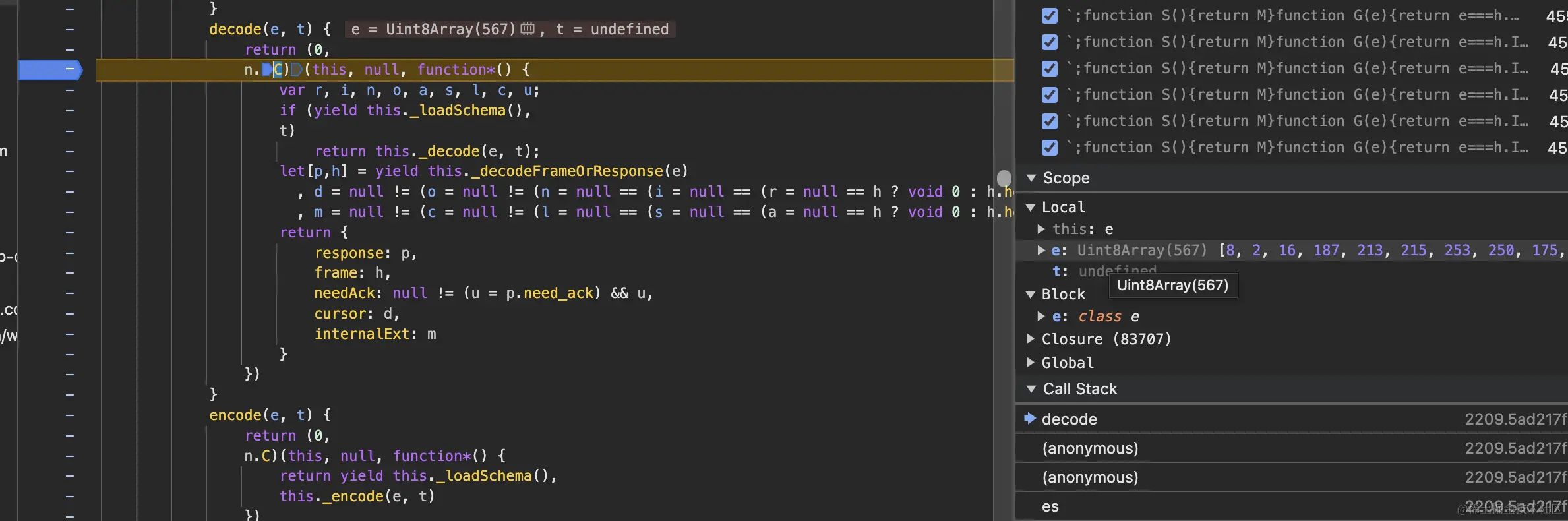Toggle blue breakpoint marker in line gutter
This screenshot has height=521, width=1568.
[50, 69]
